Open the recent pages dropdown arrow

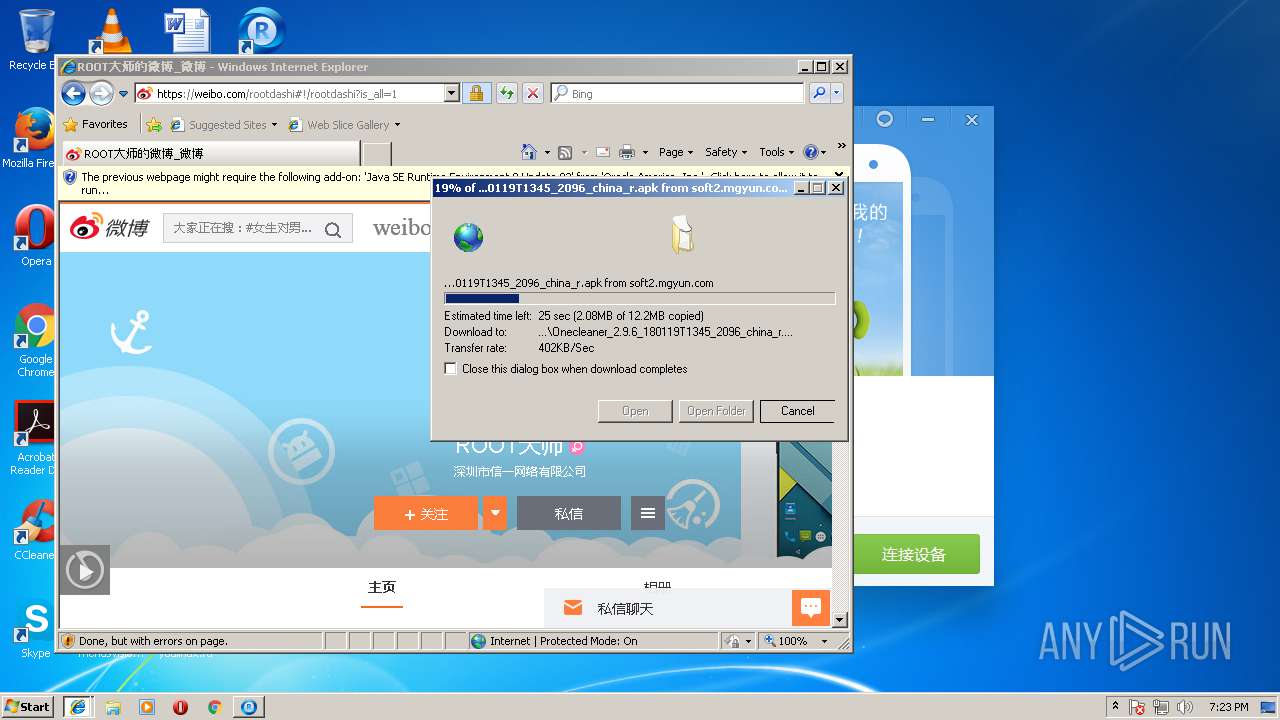(123, 94)
